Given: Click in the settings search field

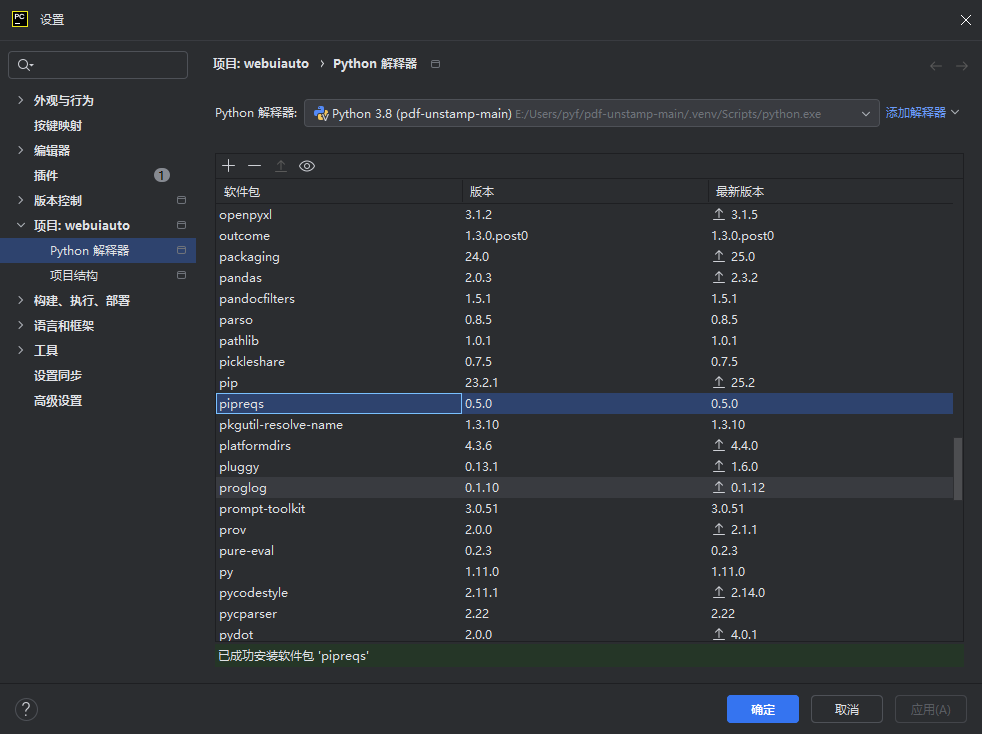Looking at the screenshot, I should point(98,65).
